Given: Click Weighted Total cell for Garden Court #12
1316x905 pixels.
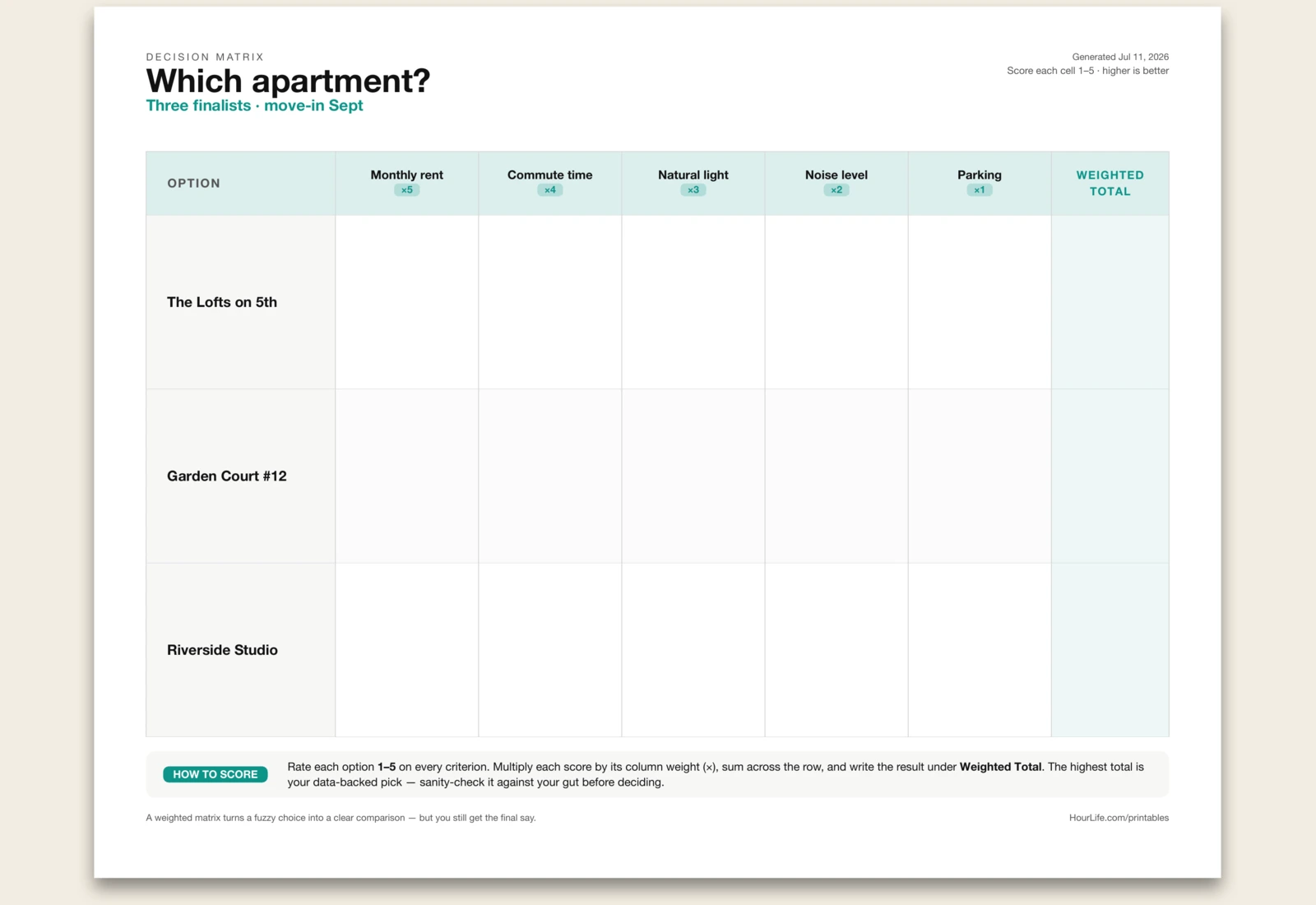Looking at the screenshot, I should click(1110, 476).
